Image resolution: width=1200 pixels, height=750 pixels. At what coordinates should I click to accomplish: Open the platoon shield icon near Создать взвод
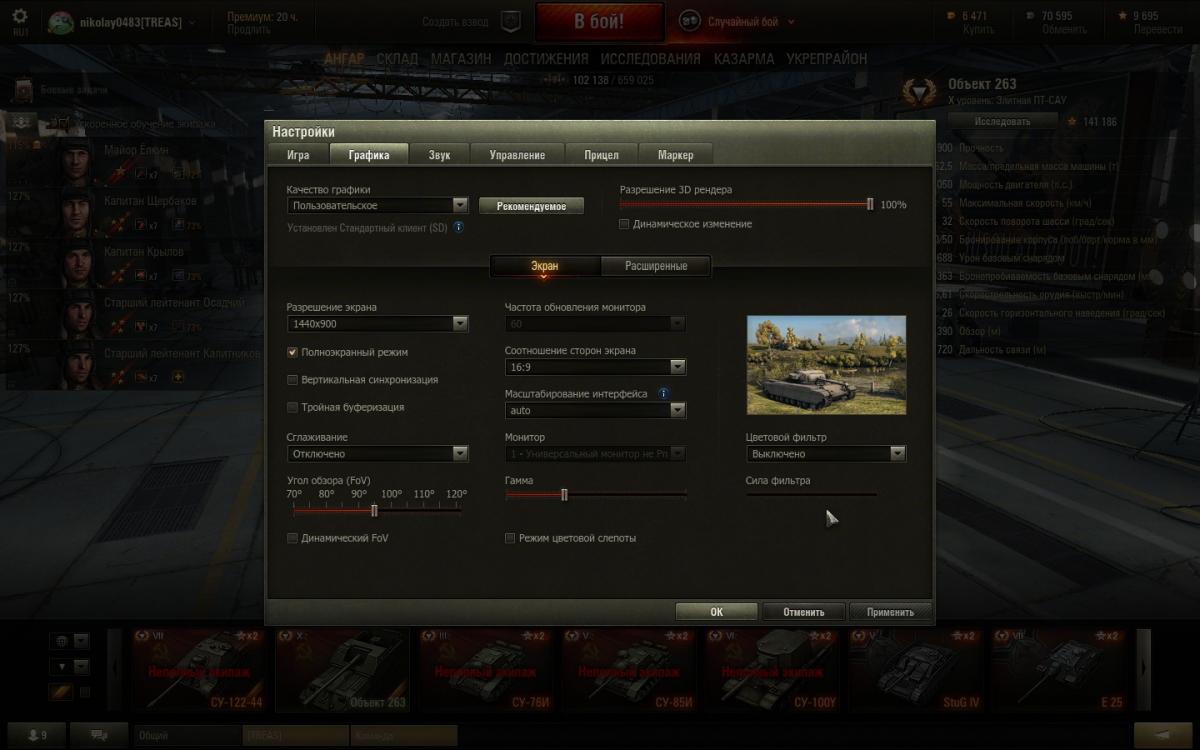[510, 21]
